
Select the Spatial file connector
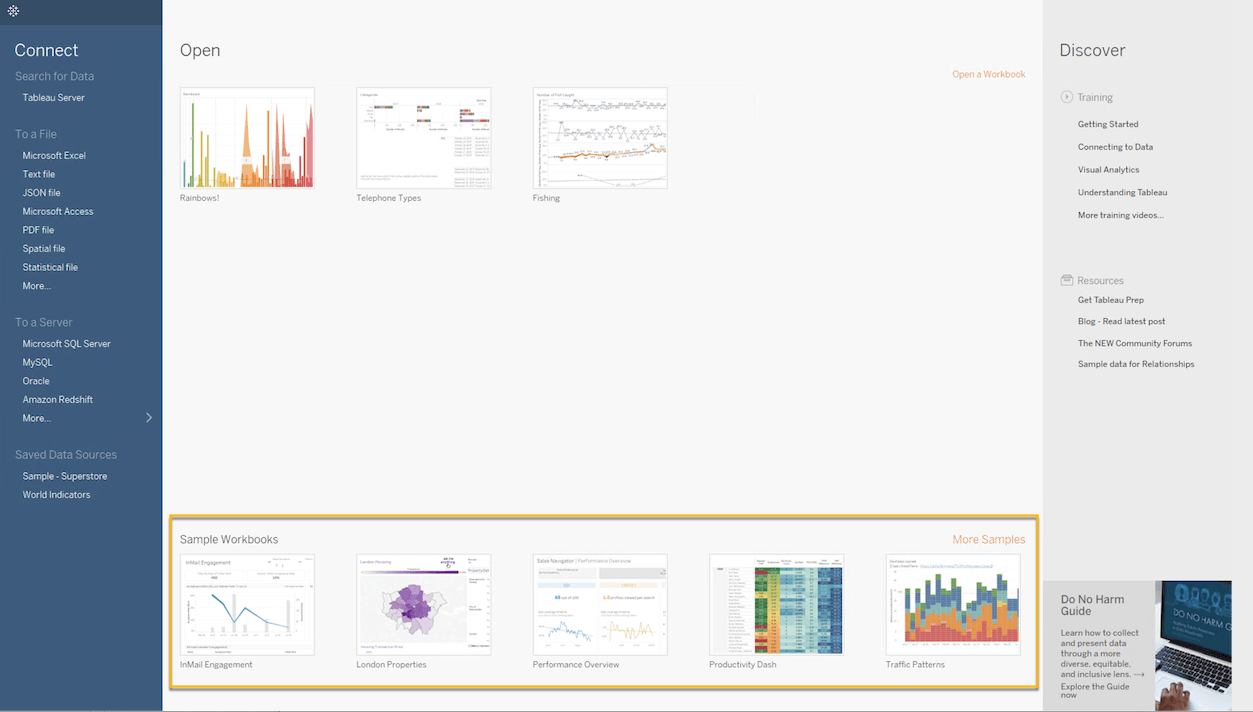(x=44, y=249)
